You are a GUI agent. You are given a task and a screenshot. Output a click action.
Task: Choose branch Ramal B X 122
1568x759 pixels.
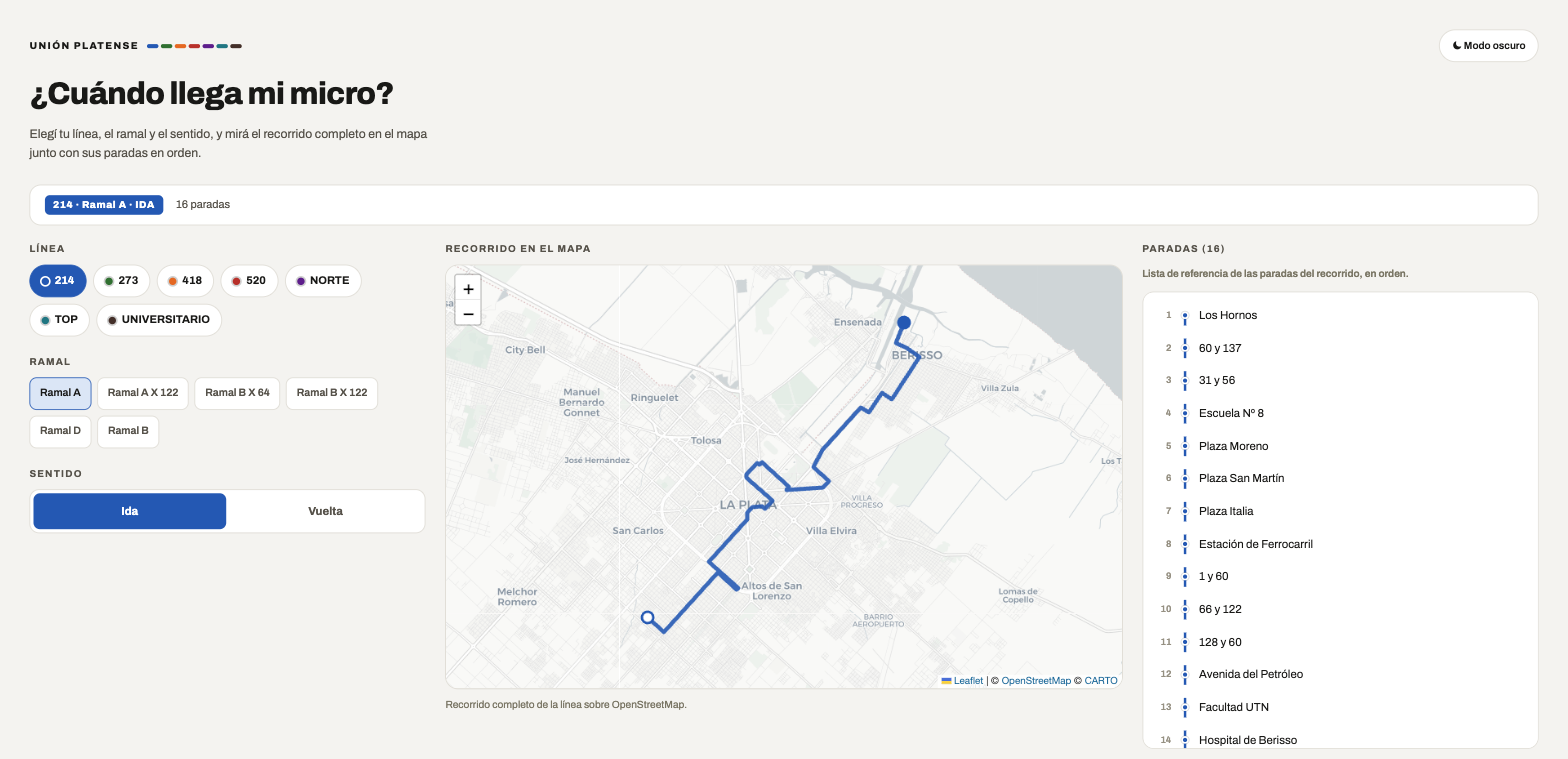(332, 393)
